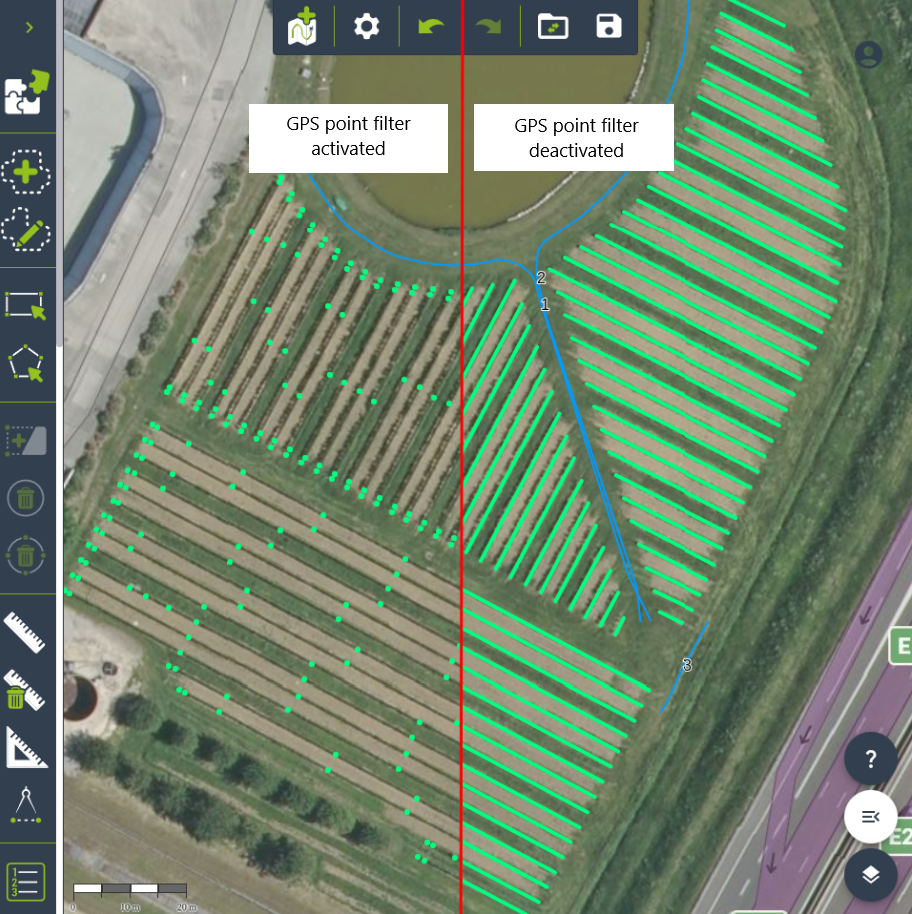Click the puzzle piece plugin icon
The height and width of the screenshot is (914, 912).
click(x=28, y=92)
